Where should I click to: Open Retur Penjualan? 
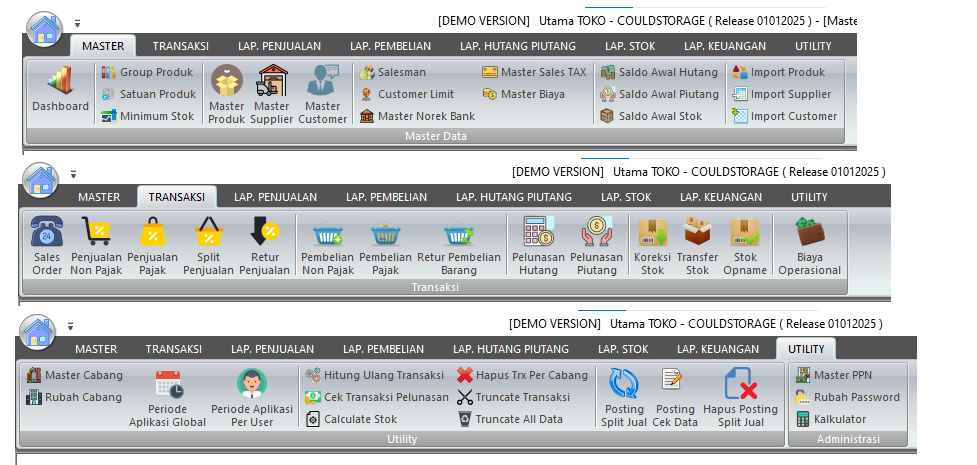coord(264,234)
